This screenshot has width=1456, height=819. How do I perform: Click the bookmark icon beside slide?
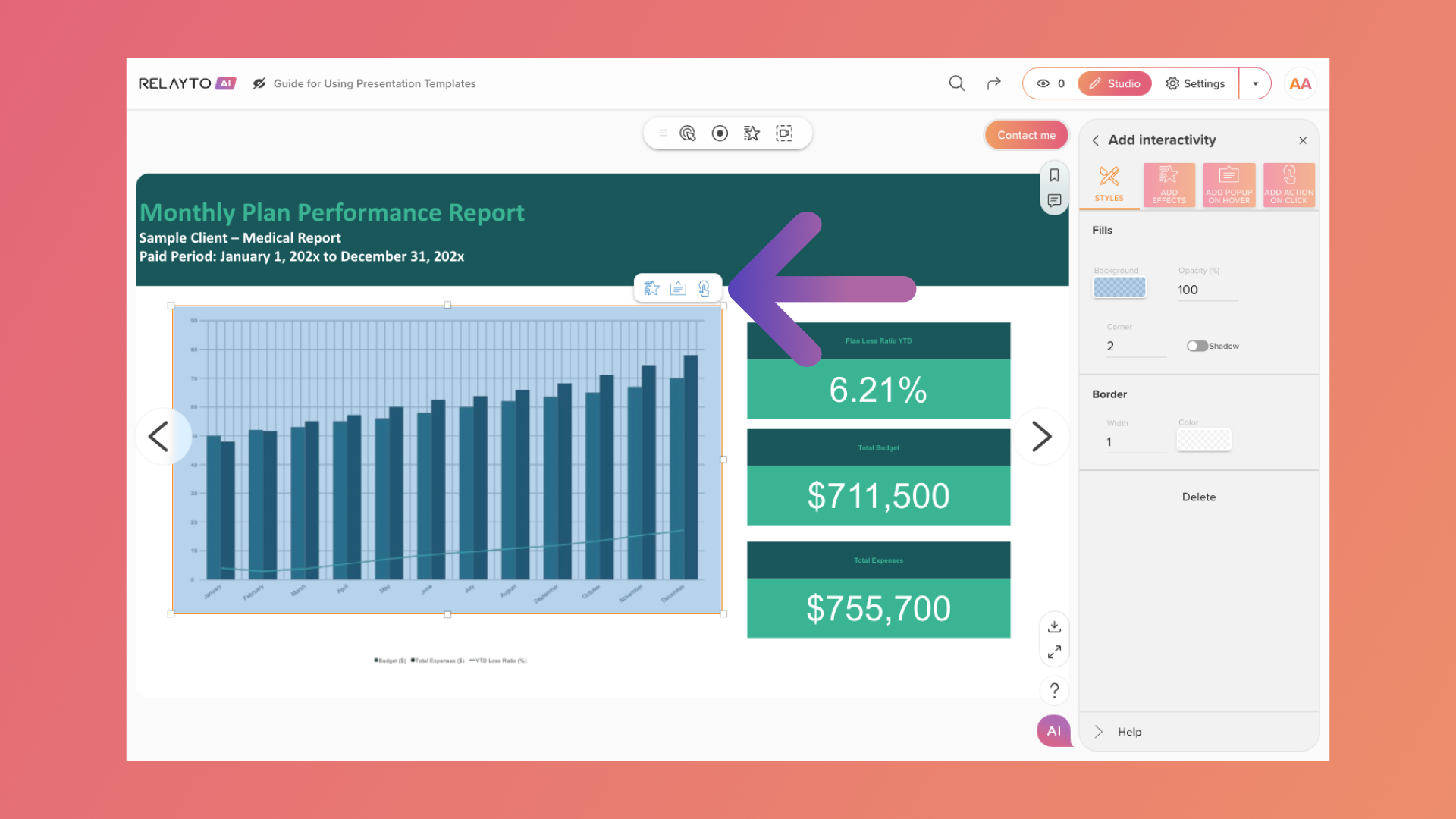1054,175
